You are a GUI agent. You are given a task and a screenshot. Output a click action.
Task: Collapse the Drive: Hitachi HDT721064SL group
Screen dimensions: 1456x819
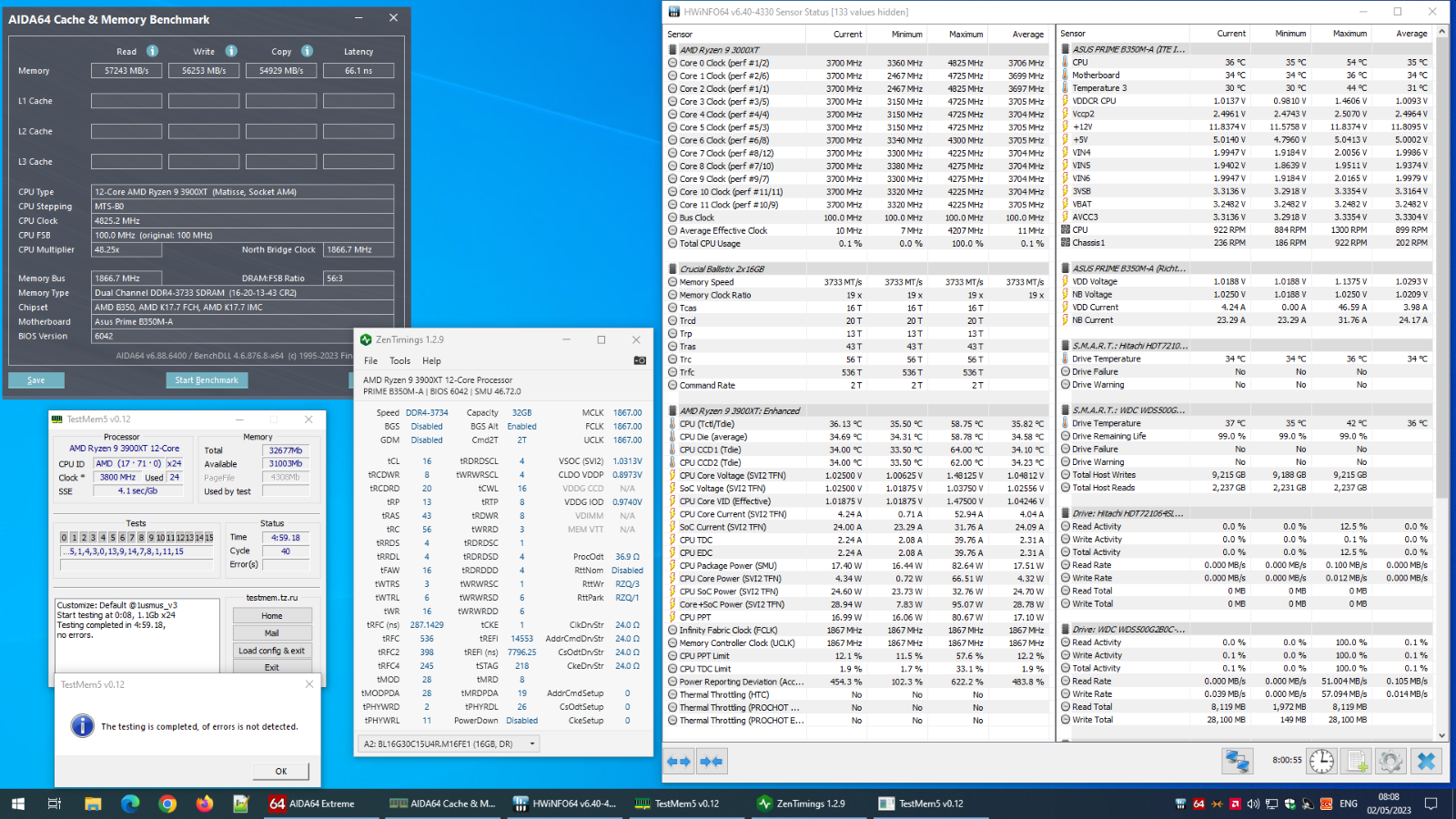pos(1066,513)
